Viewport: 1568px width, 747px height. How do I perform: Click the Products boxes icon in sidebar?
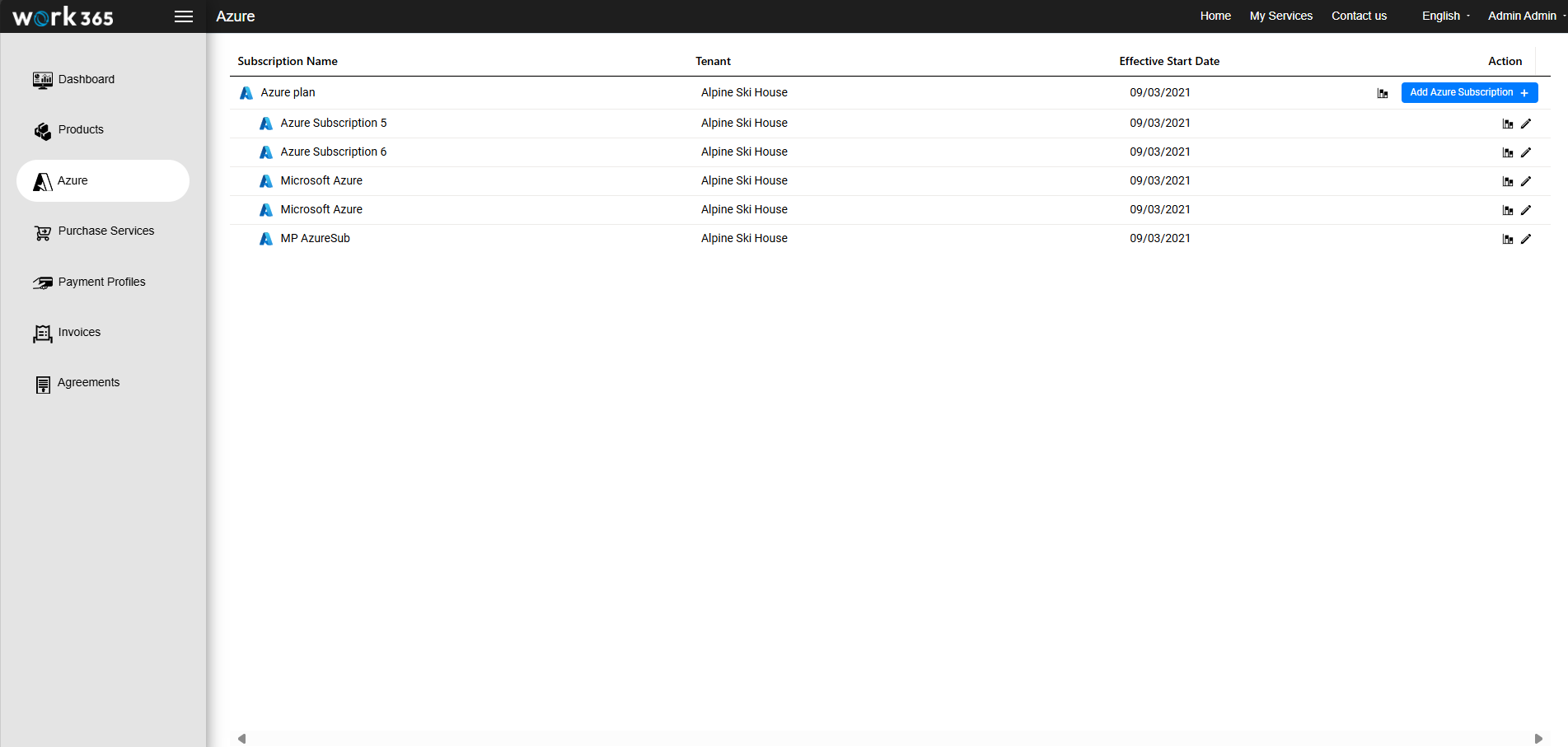click(43, 131)
